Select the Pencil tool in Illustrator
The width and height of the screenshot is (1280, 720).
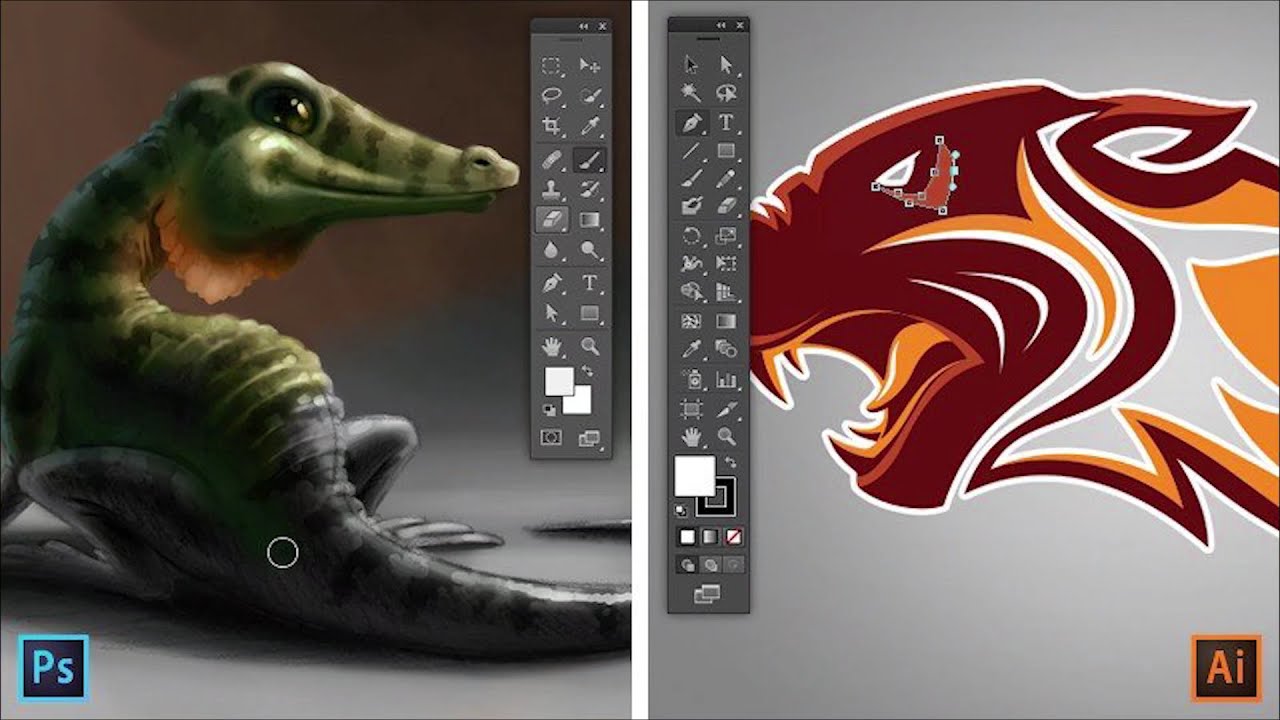click(x=726, y=179)
